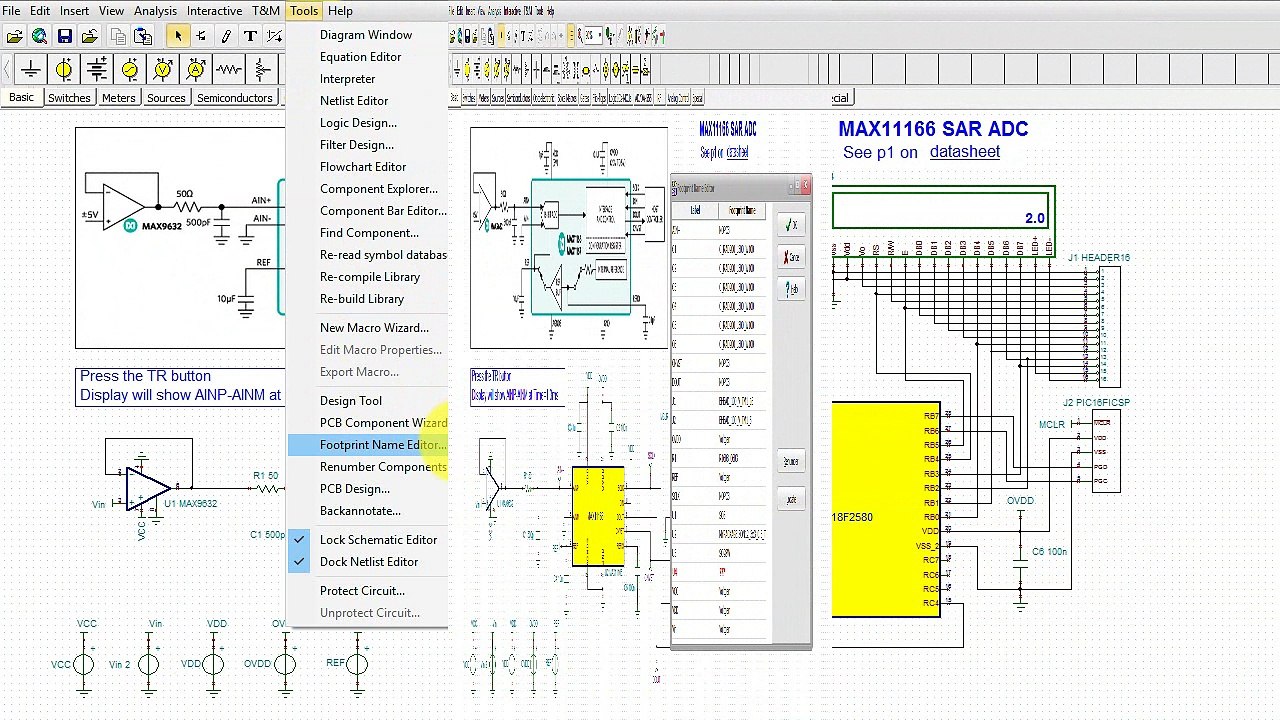Choose Logic Design... entry
This screenshot has width=1280, height=720.
(366, 123)
